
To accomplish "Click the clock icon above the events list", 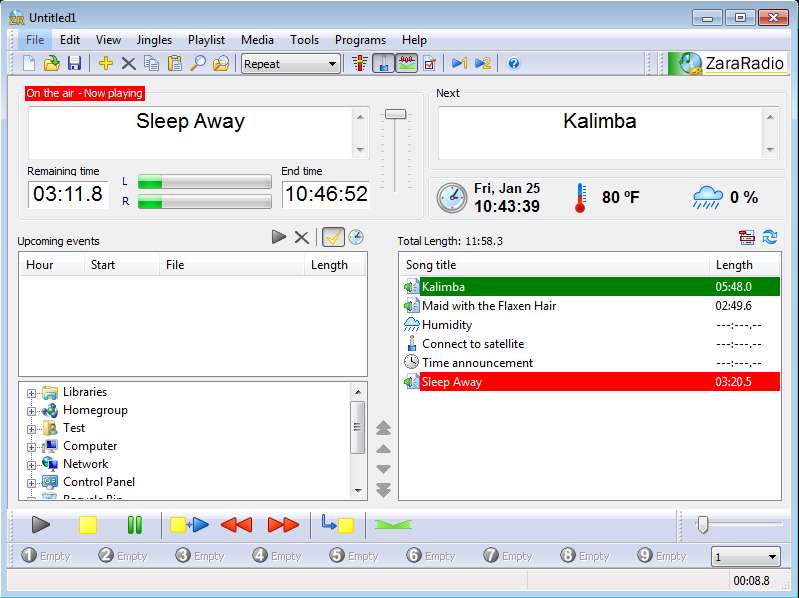I will (356, 237).
